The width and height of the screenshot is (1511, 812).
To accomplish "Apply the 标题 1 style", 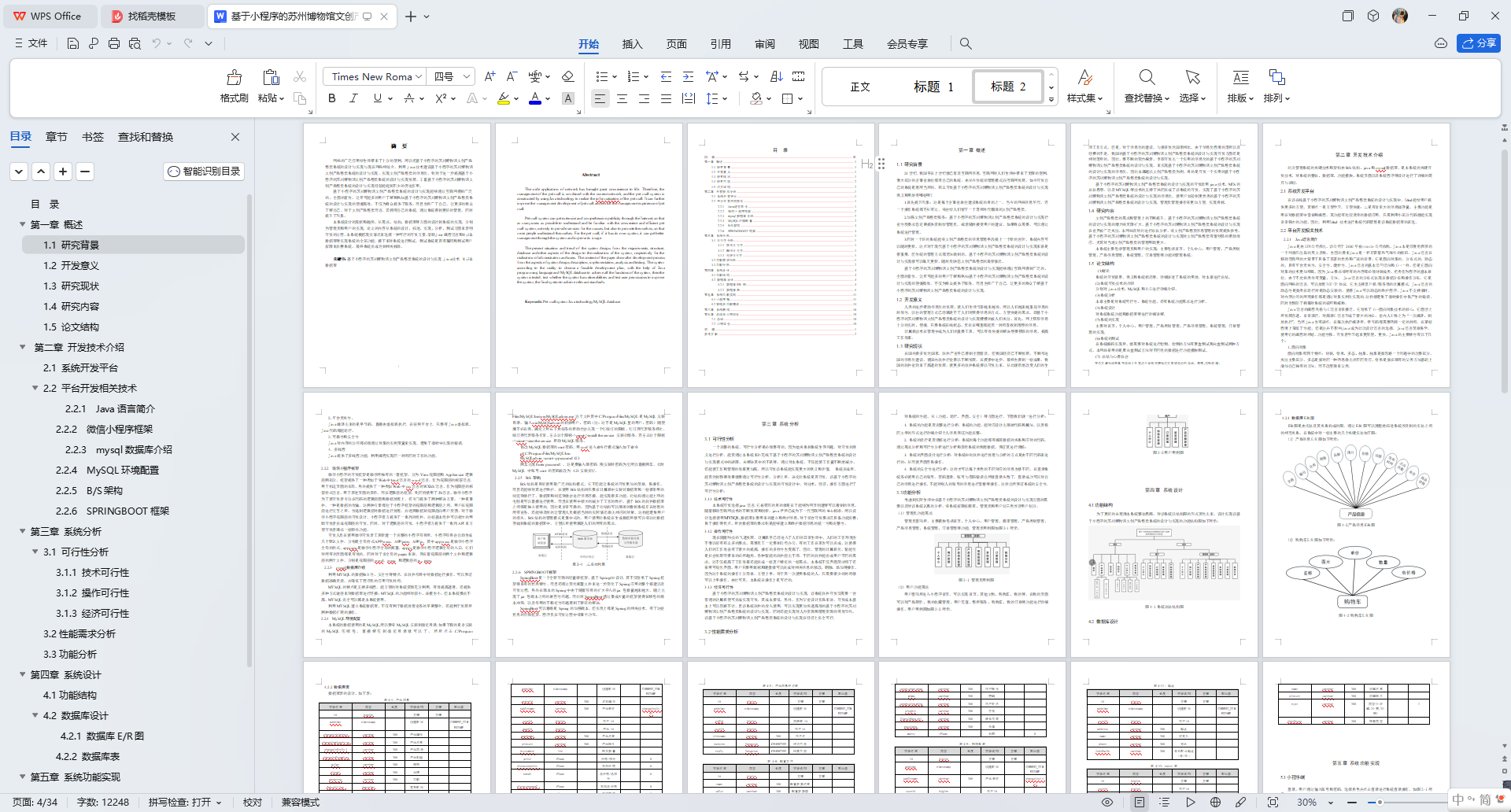I will pos(933,87).
